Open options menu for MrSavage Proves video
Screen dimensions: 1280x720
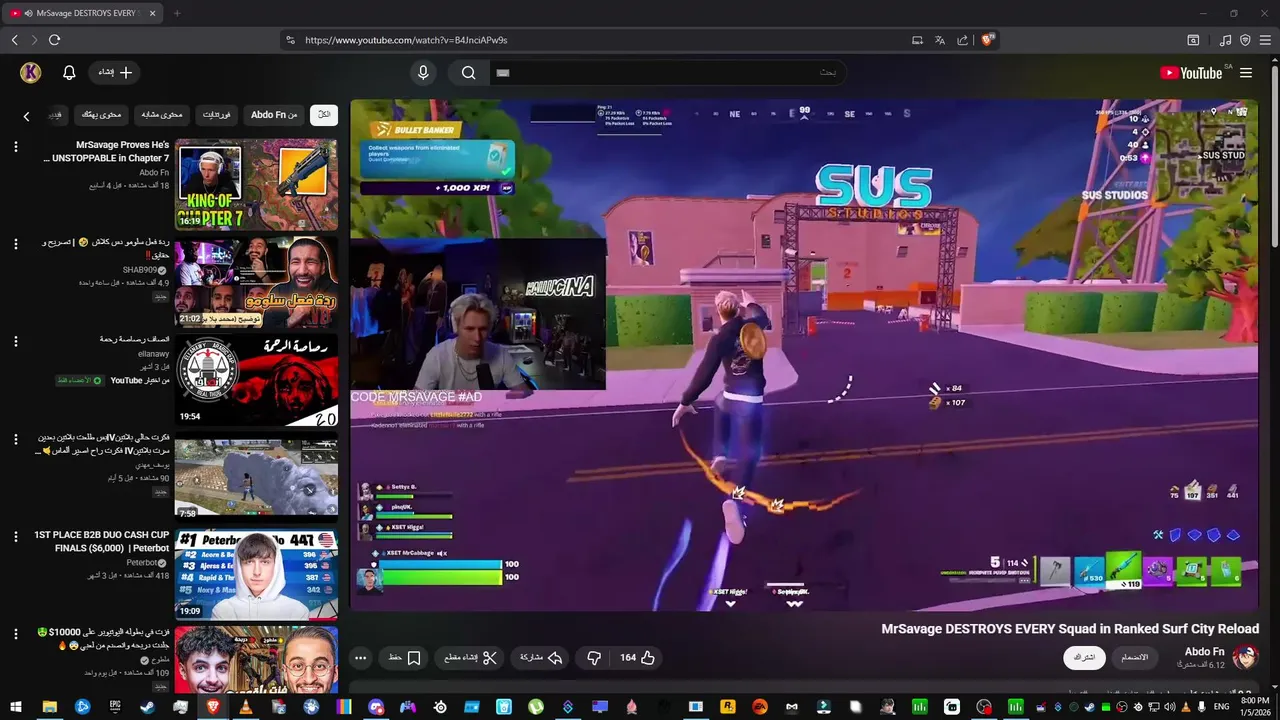click(16, 147)
